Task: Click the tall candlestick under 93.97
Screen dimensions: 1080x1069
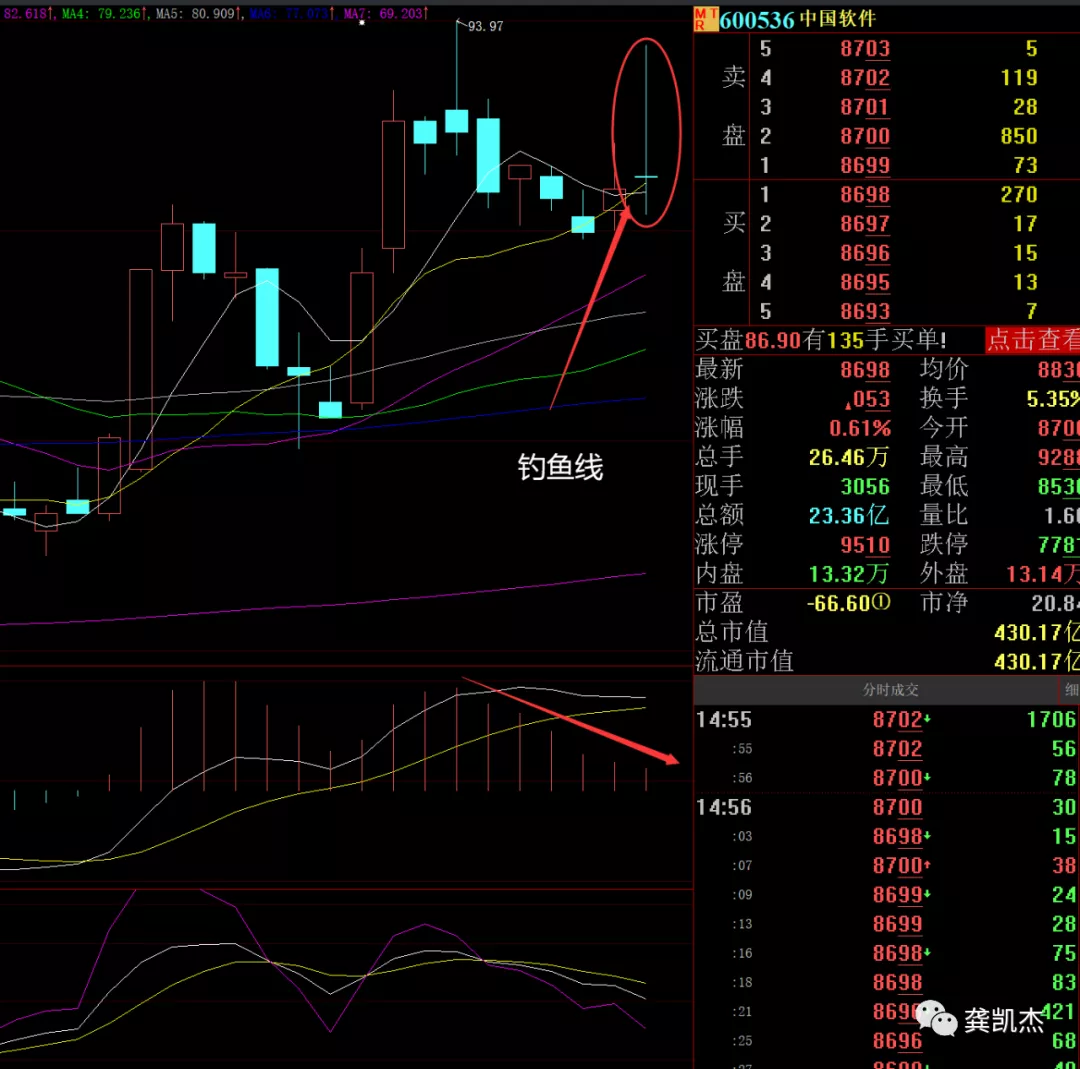Action: point(457,90)
